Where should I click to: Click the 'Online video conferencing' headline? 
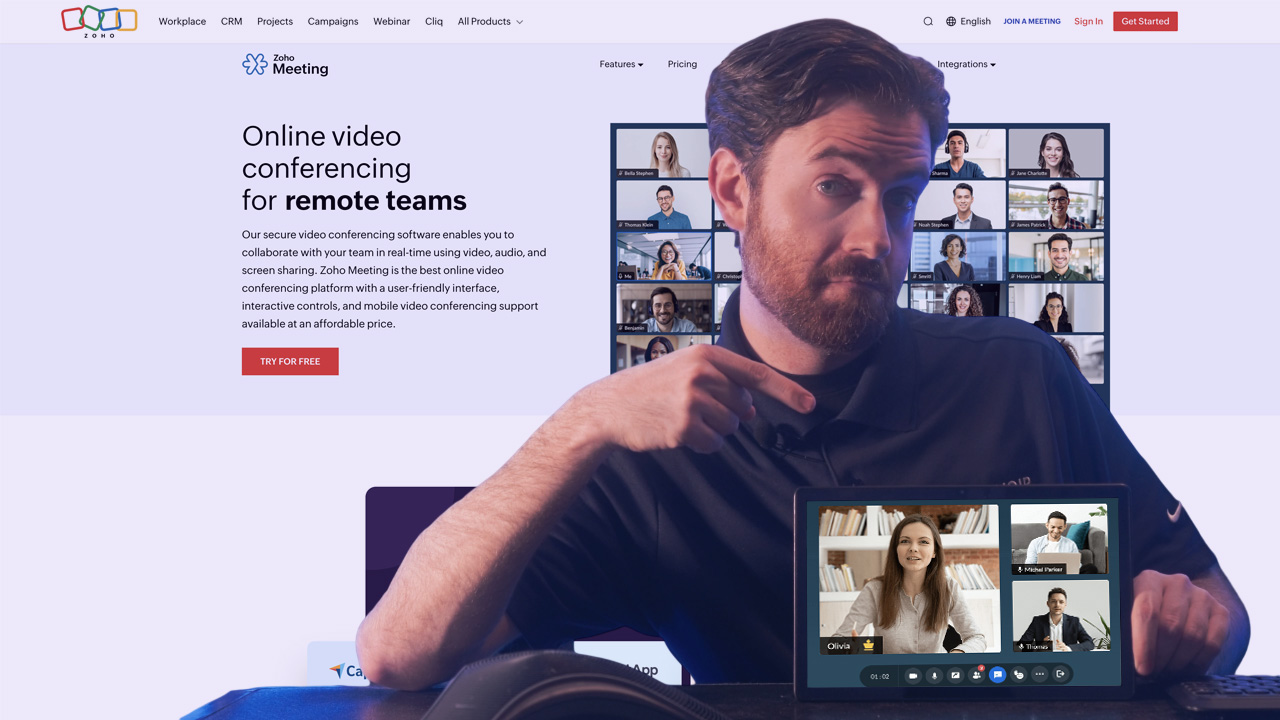tap(326, 152)
